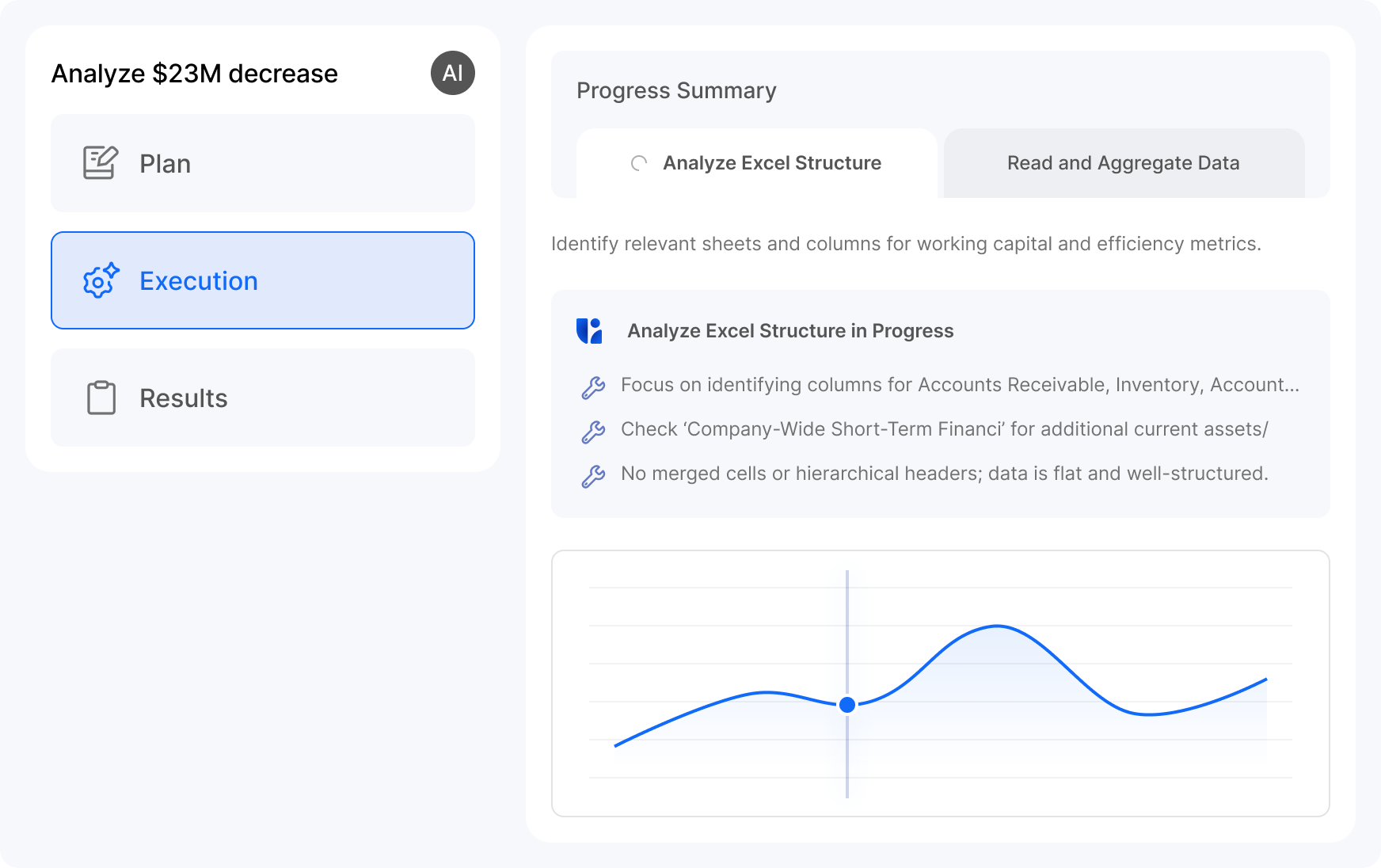Viewport: 1381px width, 868px height.
Task: Open the Plan step
Action: tap(263, 163)
